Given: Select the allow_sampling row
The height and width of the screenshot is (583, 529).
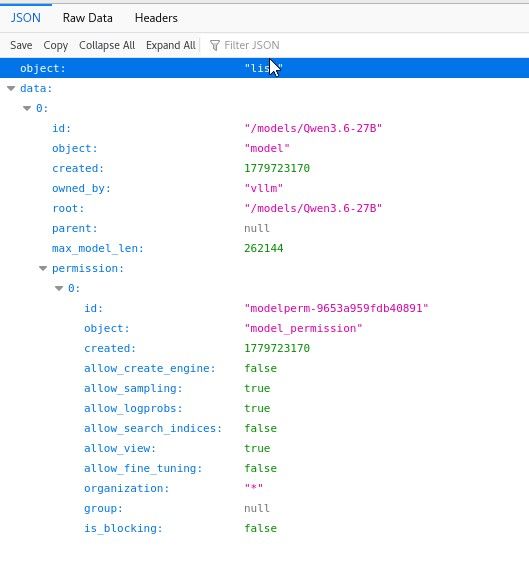Looking at the screenshot, I should [264, 389].
